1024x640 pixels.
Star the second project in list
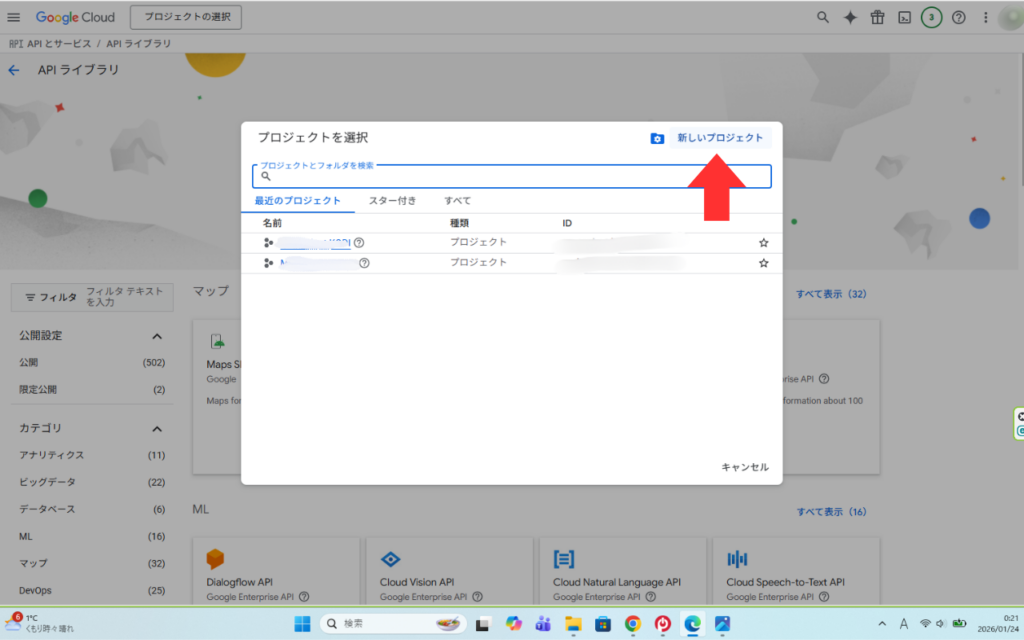[x=763, y=263]
